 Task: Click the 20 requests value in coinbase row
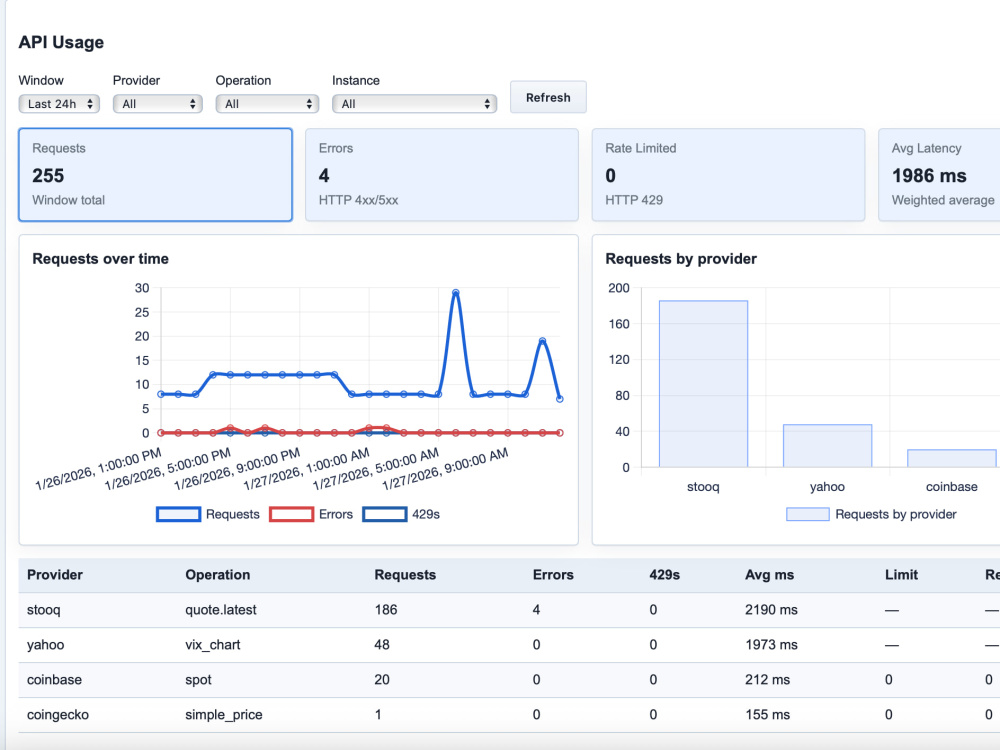[382, 680]
